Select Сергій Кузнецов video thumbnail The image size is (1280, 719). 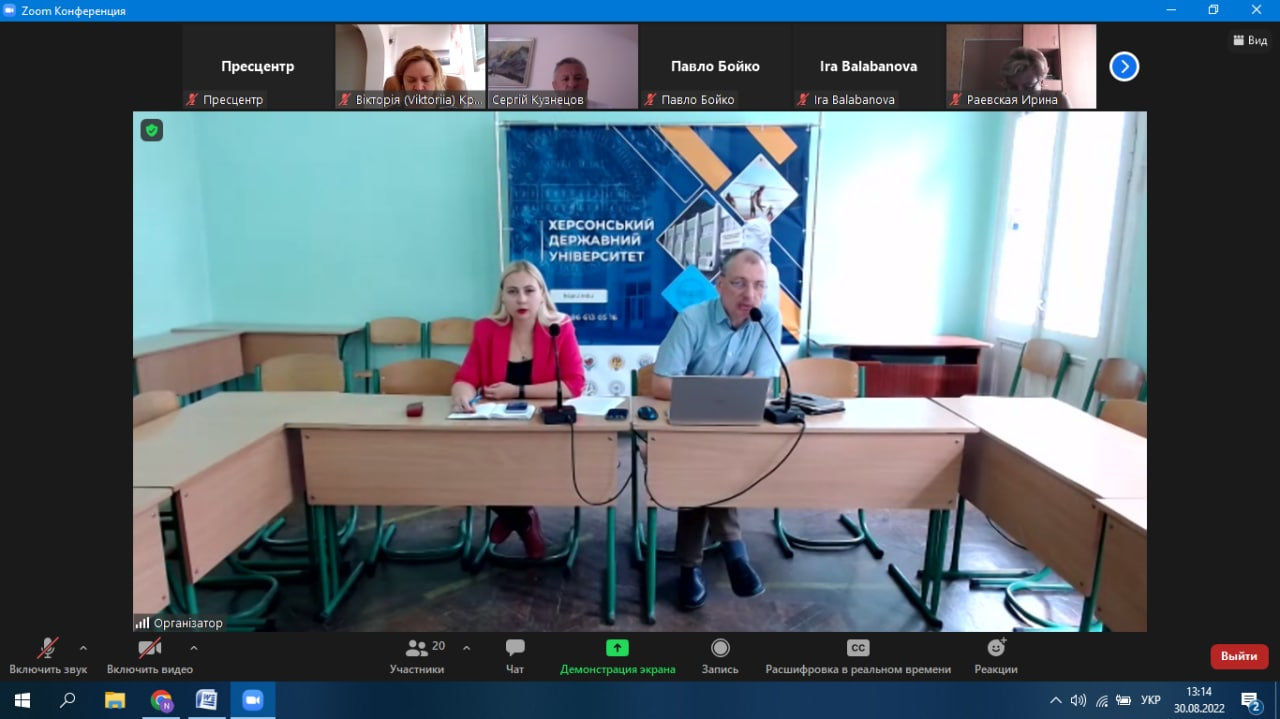[563, 66]
